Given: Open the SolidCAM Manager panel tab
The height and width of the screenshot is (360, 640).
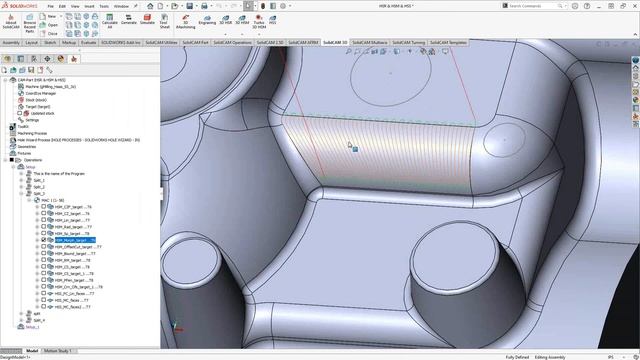Looking at the screenshot, I should click(x=74, y=59).
